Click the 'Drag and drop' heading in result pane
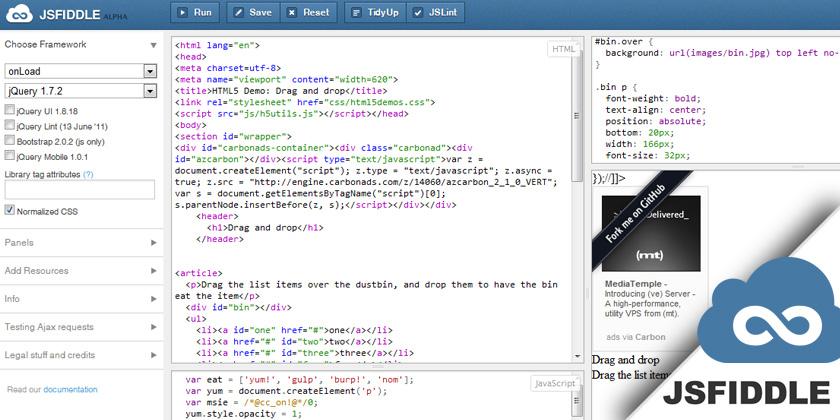This screenshot has width=840, height=420. coord(625,360)
